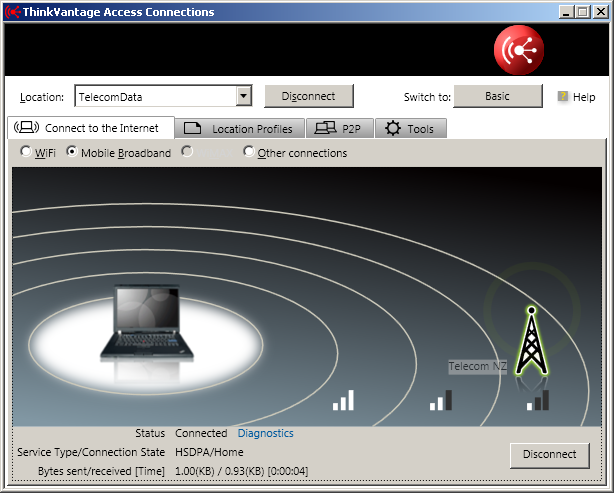
Task: Click the Telecom NZ cell tower icon
Action: [x=531, y=341]
